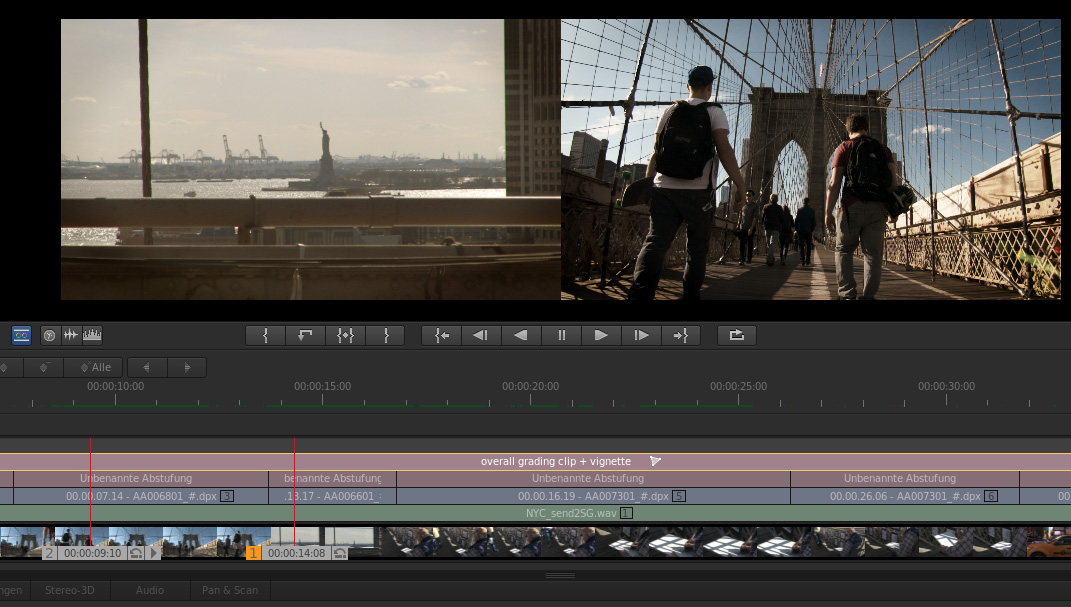Click the mark in-point bracket button

coord(265,336)
